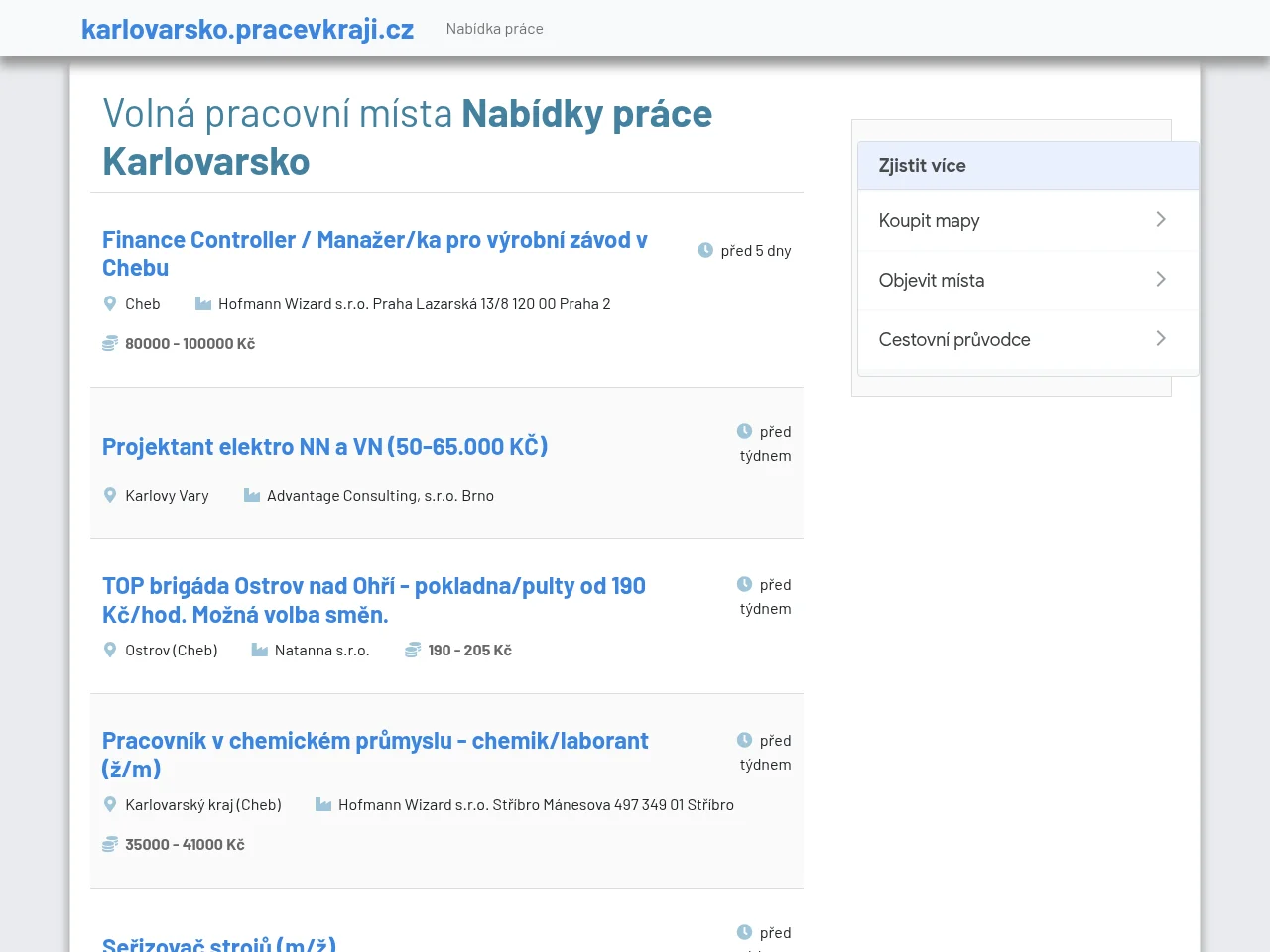Click salary text 190 - 205 Kč
Viewport: 1270px width, 952px height.
click(470, 651)
